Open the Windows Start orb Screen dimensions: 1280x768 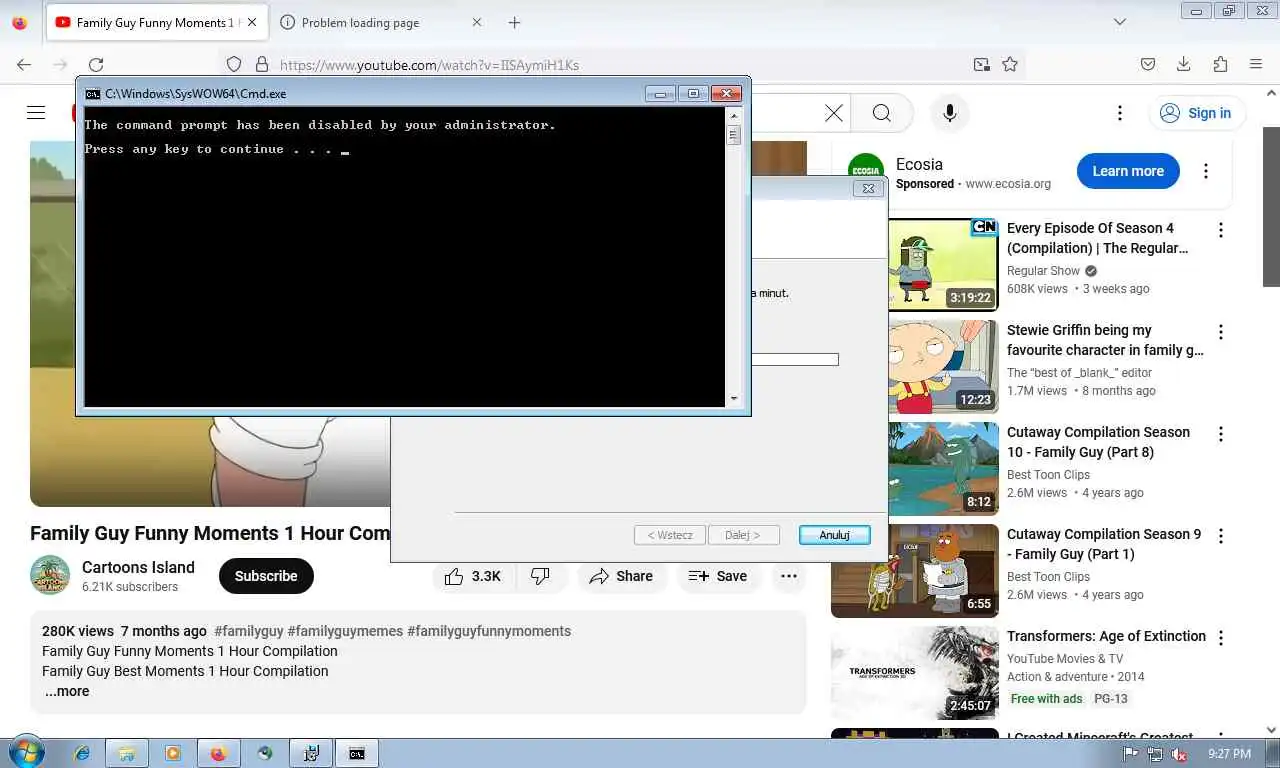click(25, 753)
